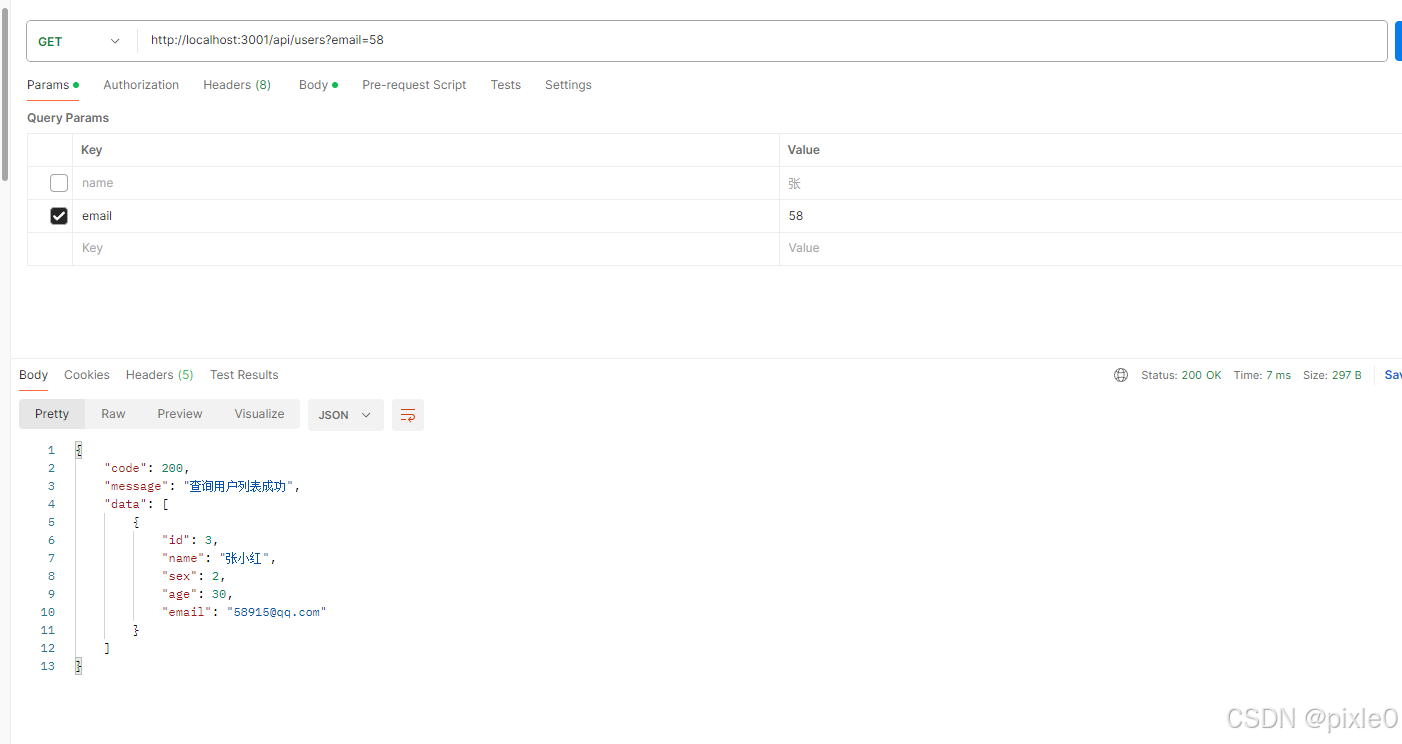Click the "data": [ line
The image size is (1402, 744).
coord(136,504)
